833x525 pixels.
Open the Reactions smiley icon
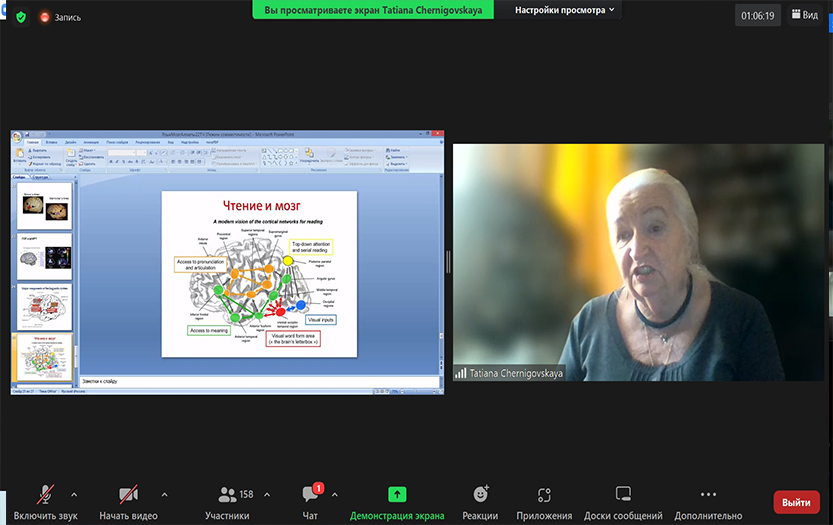click(480, 494)
